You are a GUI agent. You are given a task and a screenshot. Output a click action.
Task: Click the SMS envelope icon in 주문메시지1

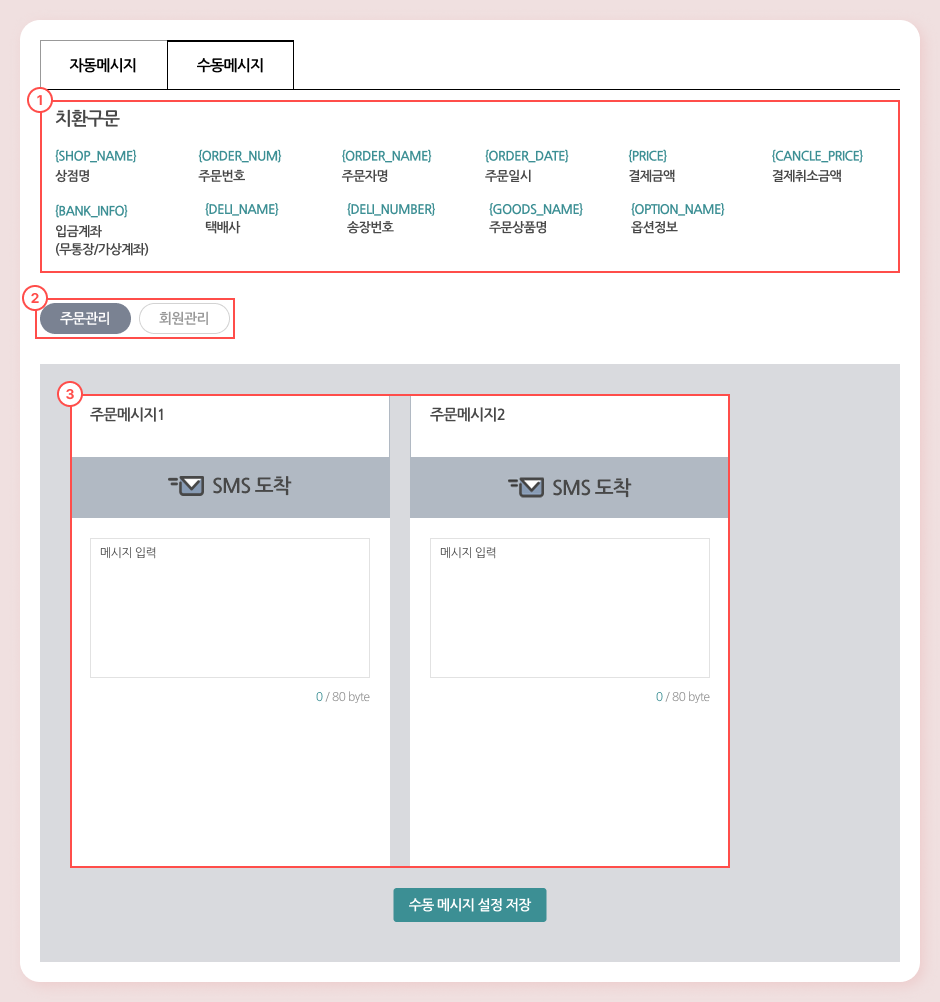pyautogui.click(x=187, y=486)
